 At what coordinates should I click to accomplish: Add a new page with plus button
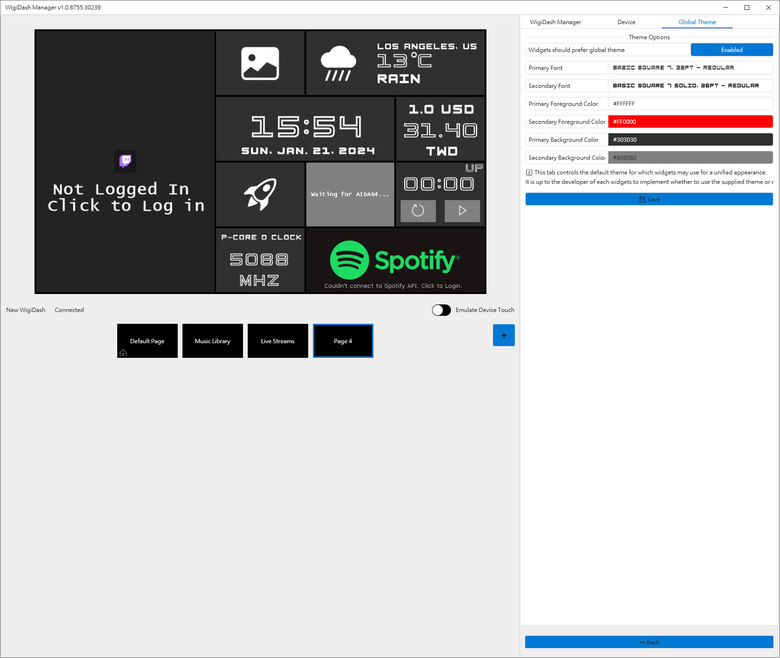click(x=503, y=335)
